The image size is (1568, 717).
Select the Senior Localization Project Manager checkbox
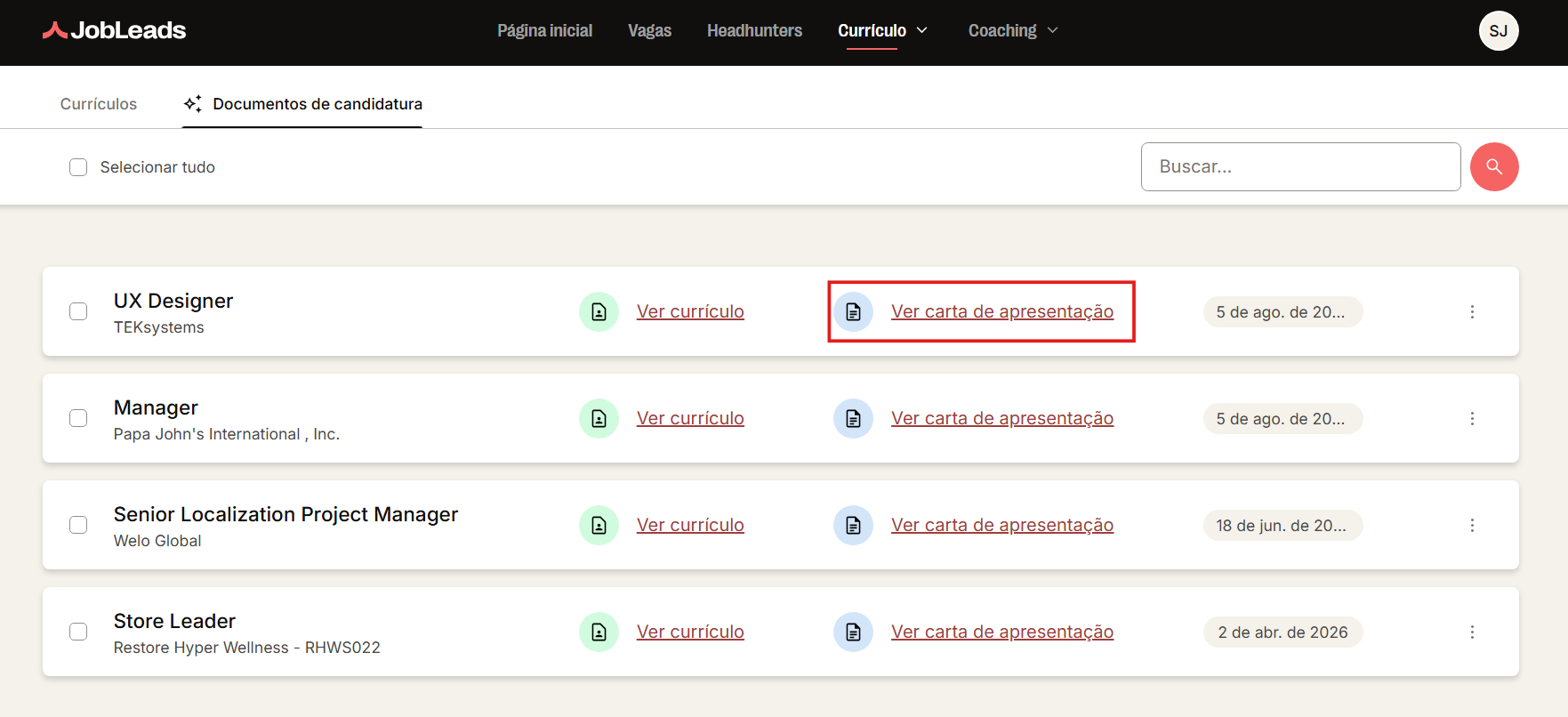click(78, 525)
